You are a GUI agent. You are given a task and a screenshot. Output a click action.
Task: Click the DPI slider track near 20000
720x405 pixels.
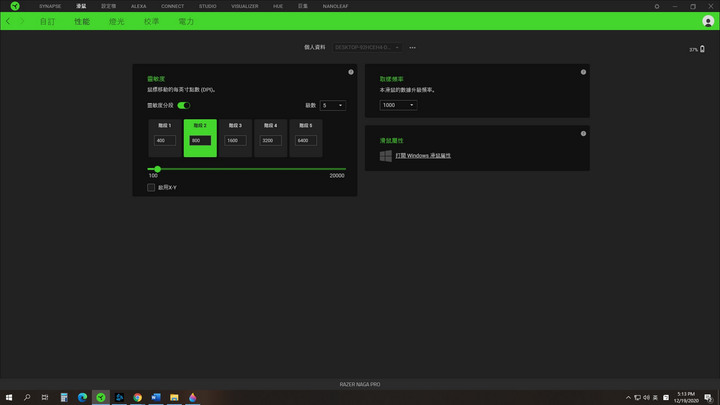pyautogui.click(x=342, y=169)
